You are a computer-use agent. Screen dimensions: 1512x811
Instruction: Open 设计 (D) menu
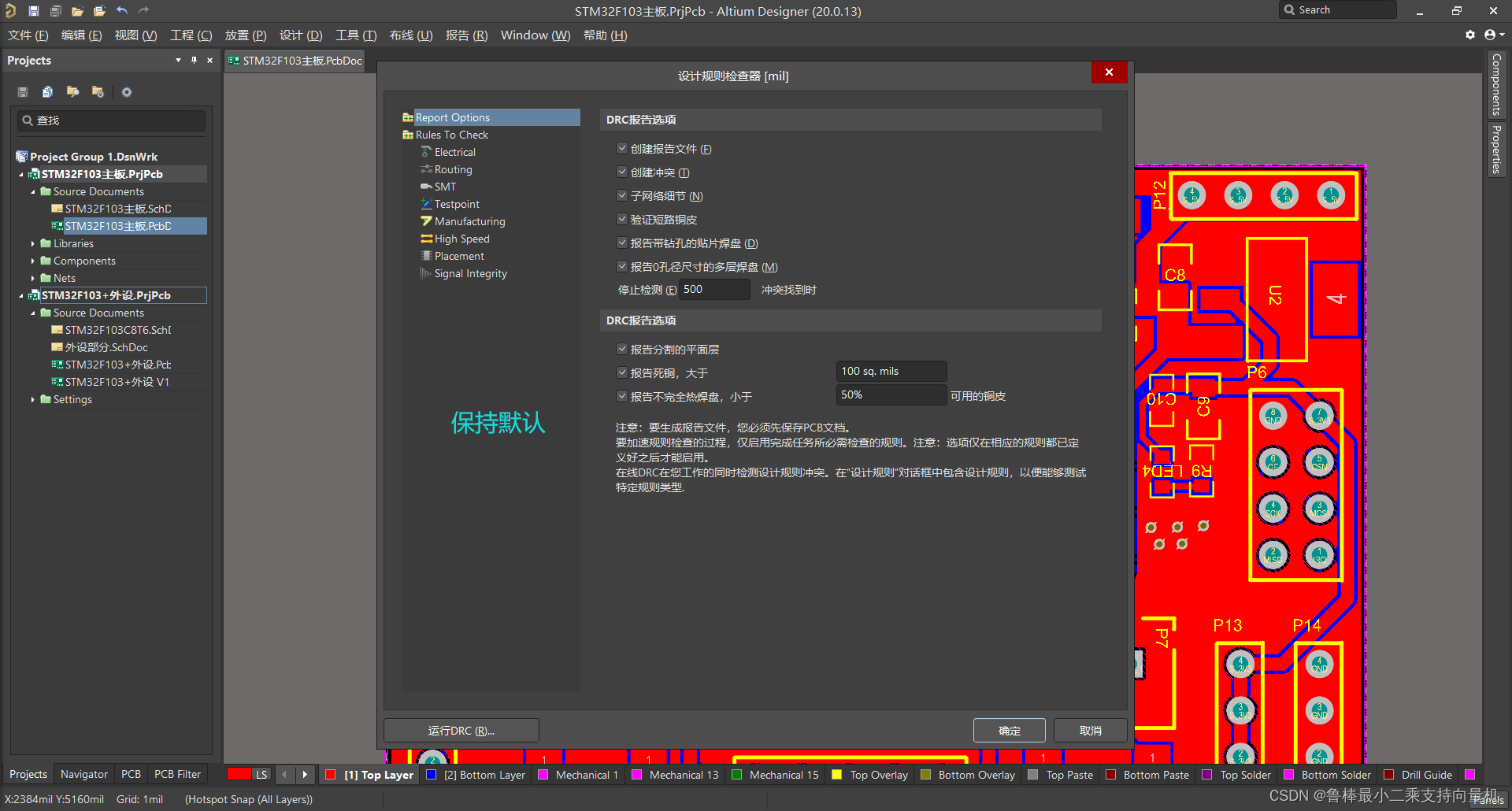(301, 35)
